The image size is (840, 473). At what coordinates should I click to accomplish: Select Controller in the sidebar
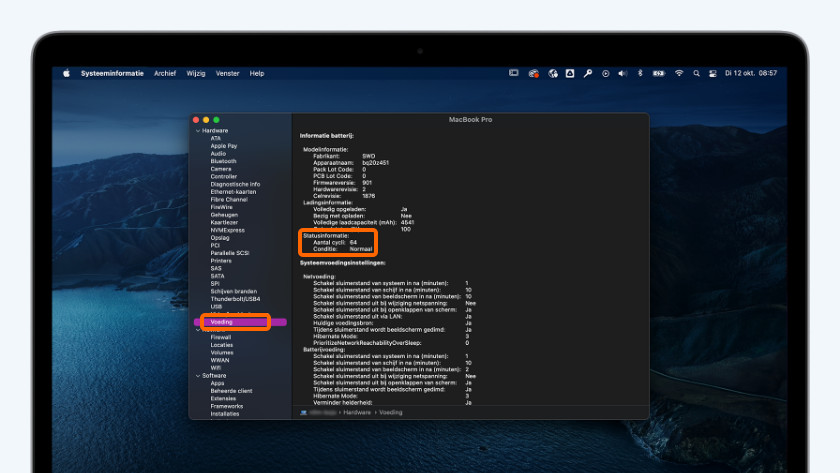[223, 176]
